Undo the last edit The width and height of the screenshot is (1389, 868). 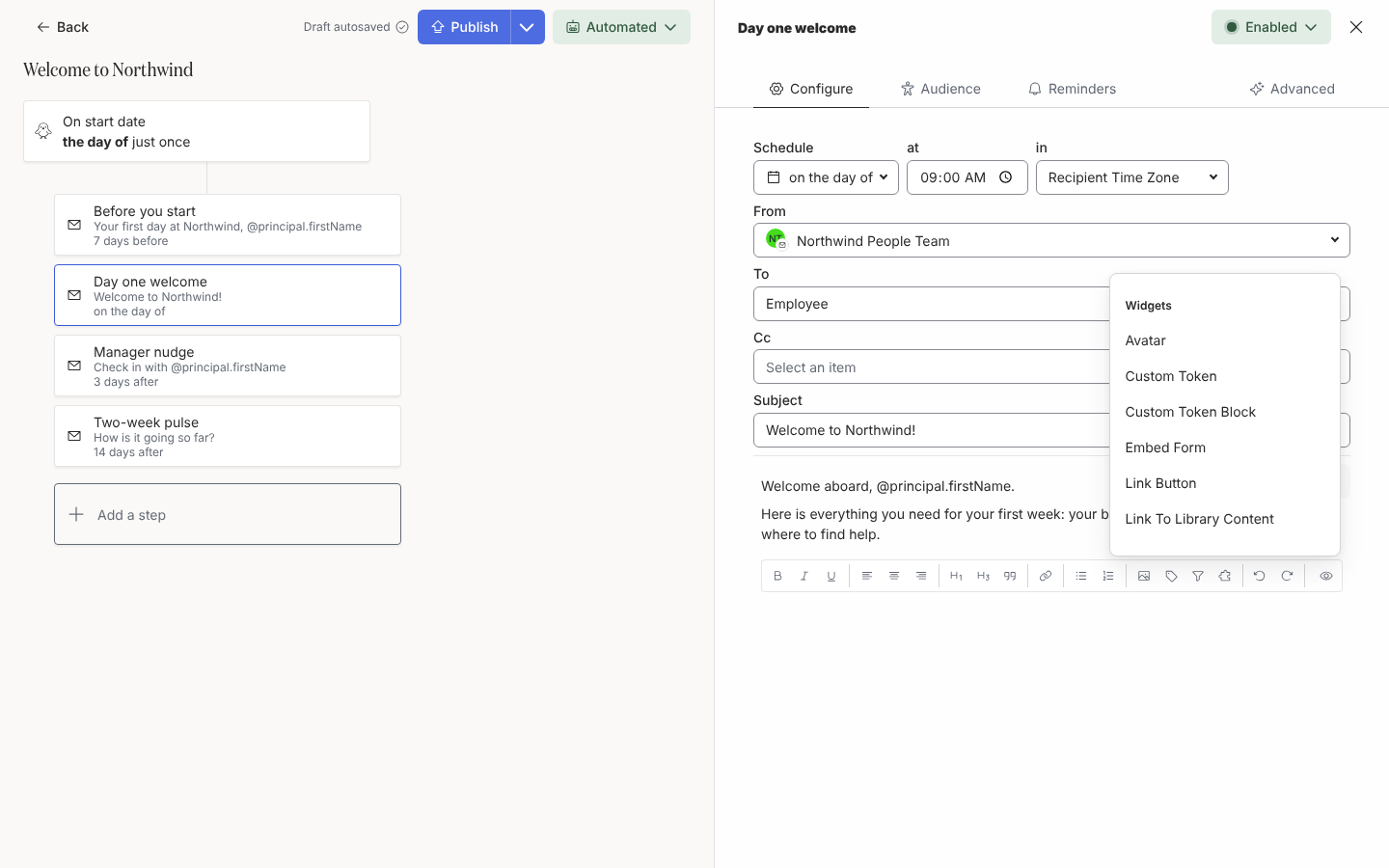1260,576
